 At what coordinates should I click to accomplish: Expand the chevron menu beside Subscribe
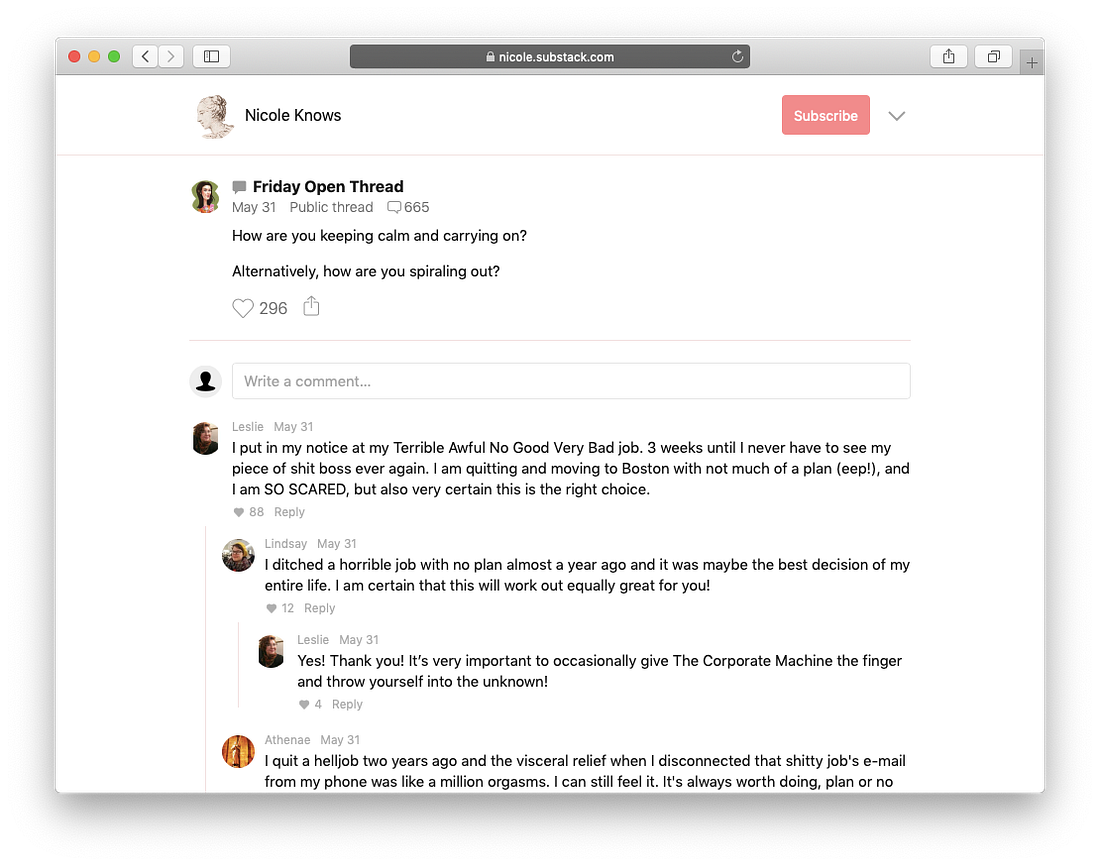click(x=897, y=116)
